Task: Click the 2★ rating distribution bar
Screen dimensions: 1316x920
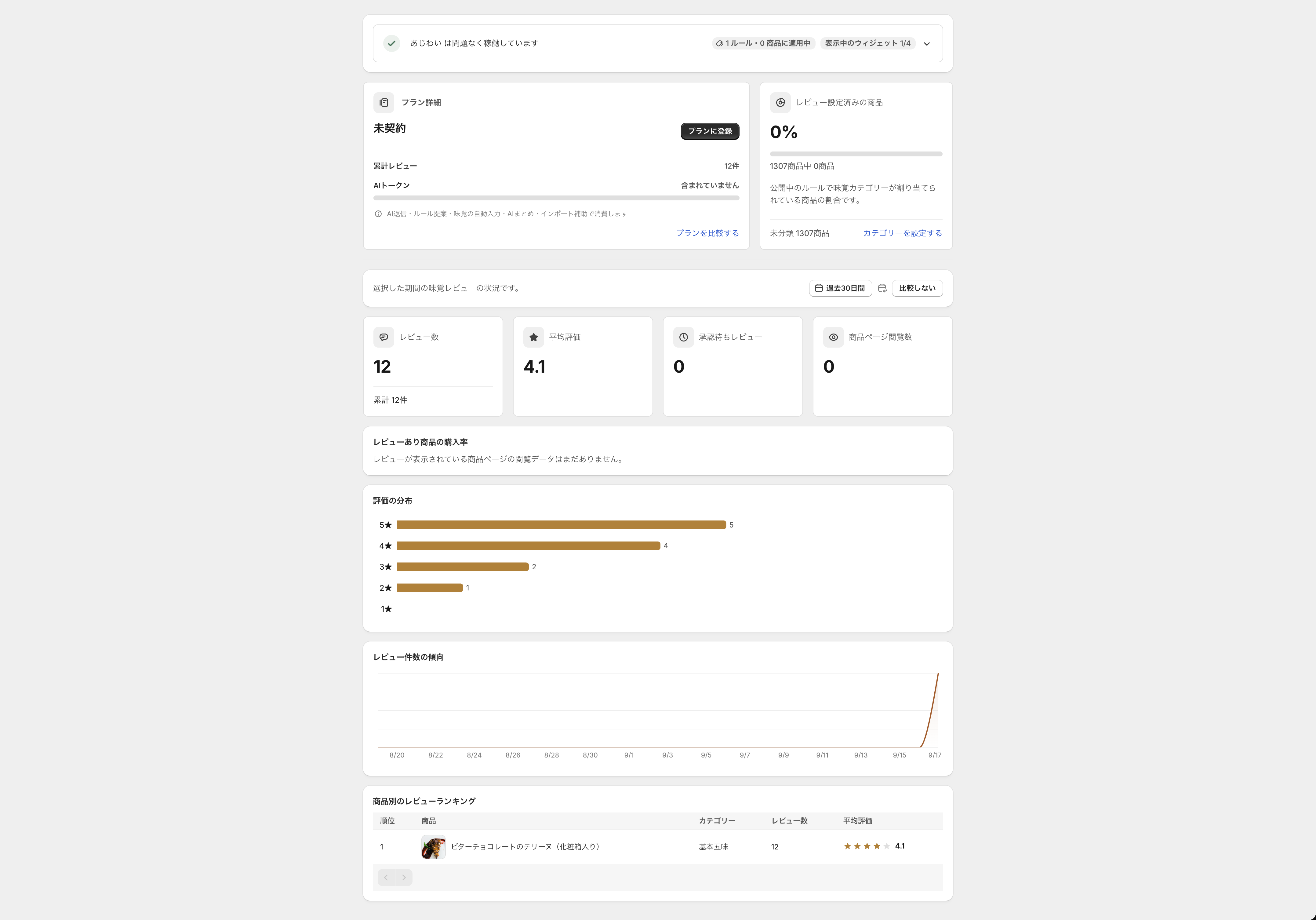Action: pyautogui.click(x=430, y=588)
